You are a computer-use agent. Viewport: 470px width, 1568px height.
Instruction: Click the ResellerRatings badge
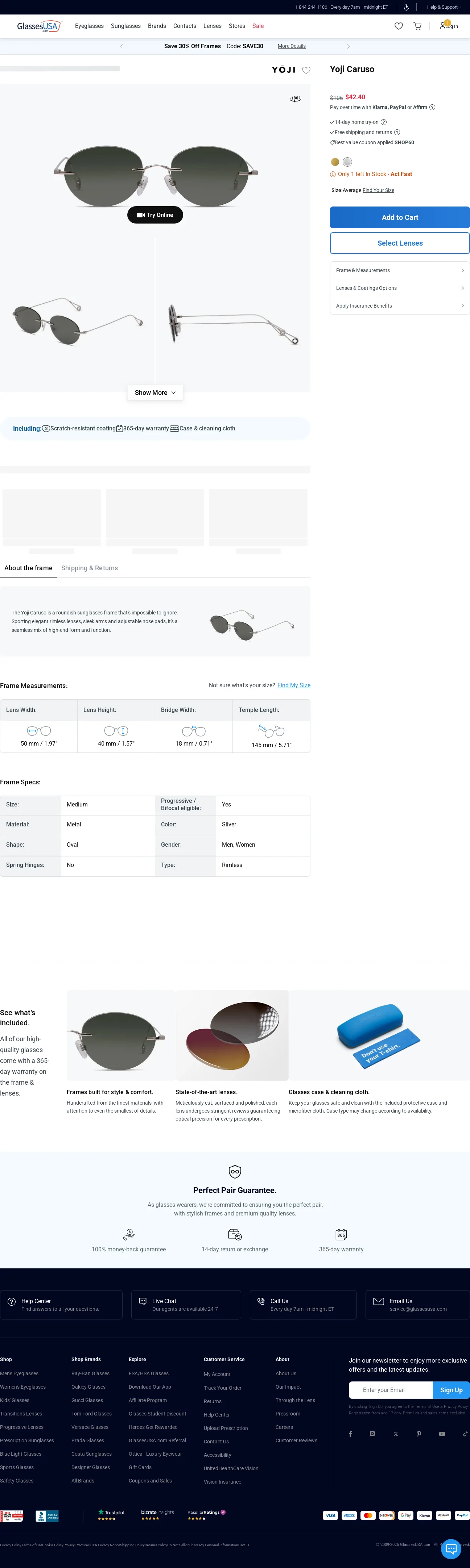[207, 1515]
